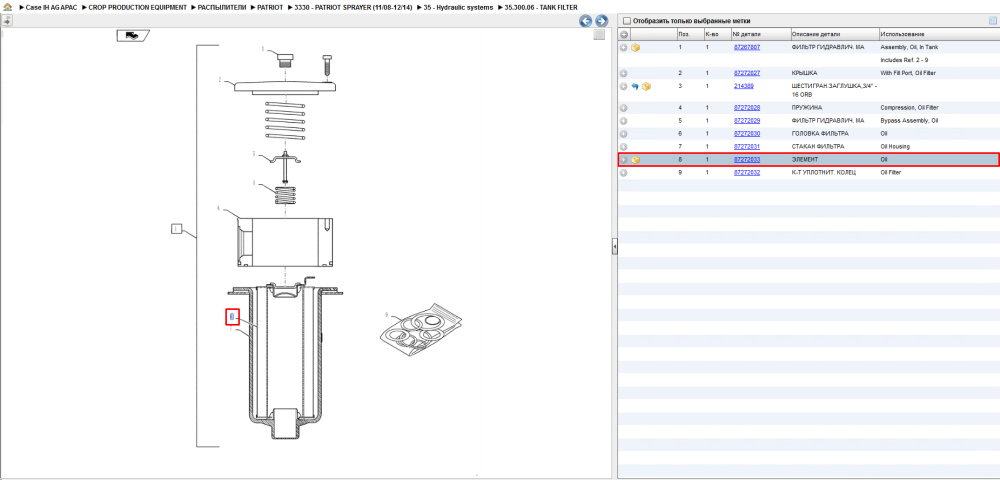Select the КРЫШКА description cell
The height and width of the screenshot is (480, 1000).
[804, 73]
